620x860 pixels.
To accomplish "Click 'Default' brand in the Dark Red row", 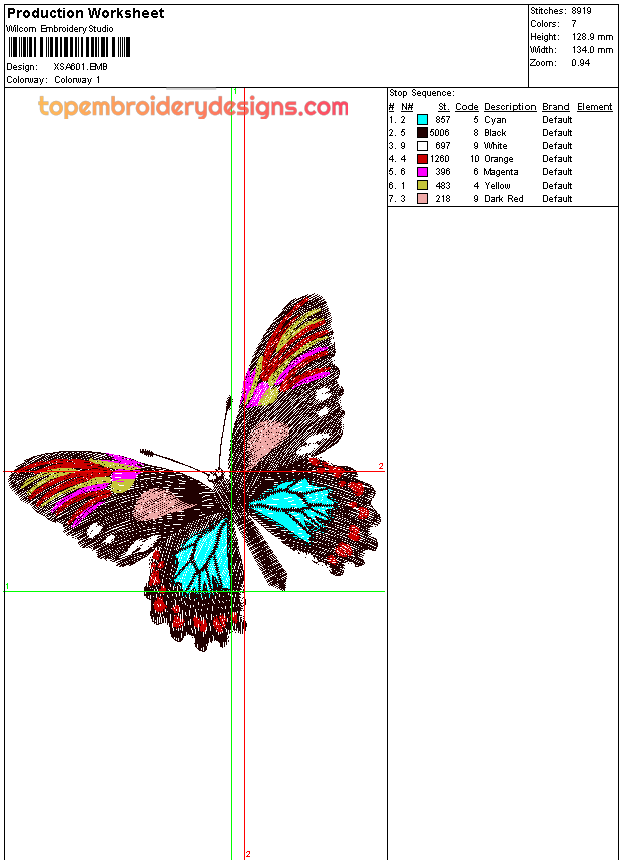I will coord(557,199).
